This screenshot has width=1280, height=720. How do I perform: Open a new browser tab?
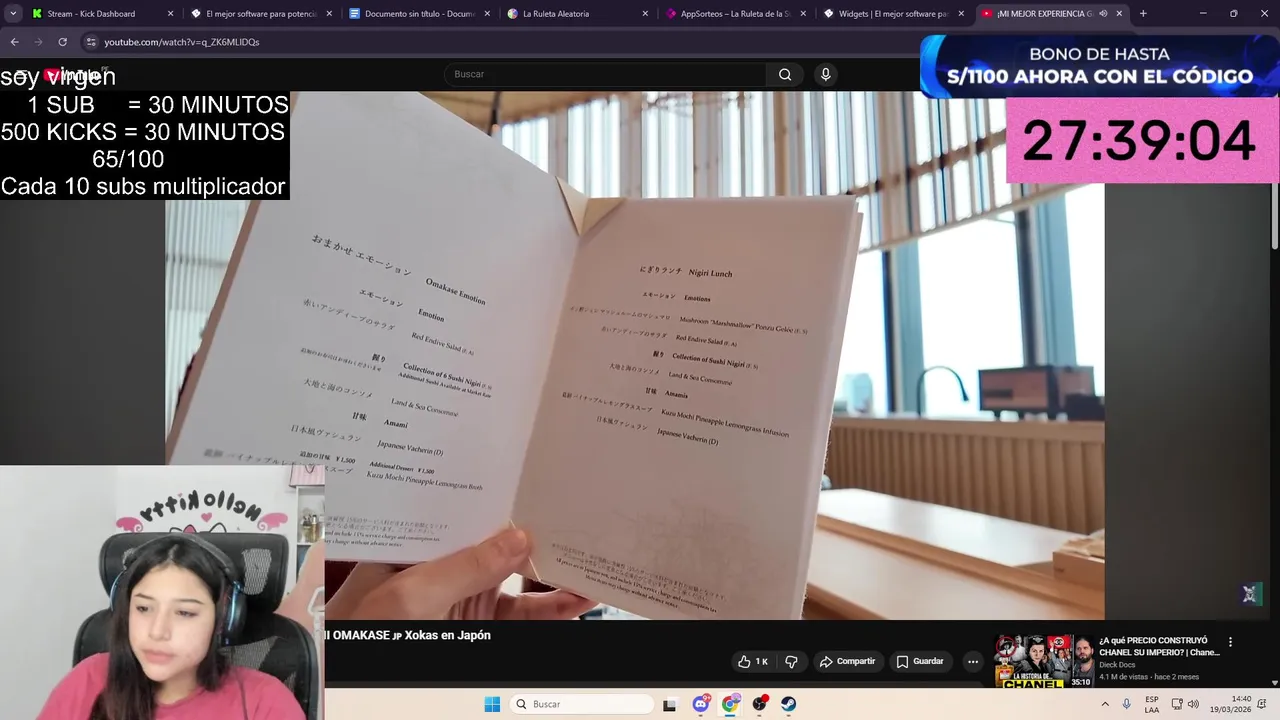click(x=1143, y=14)
